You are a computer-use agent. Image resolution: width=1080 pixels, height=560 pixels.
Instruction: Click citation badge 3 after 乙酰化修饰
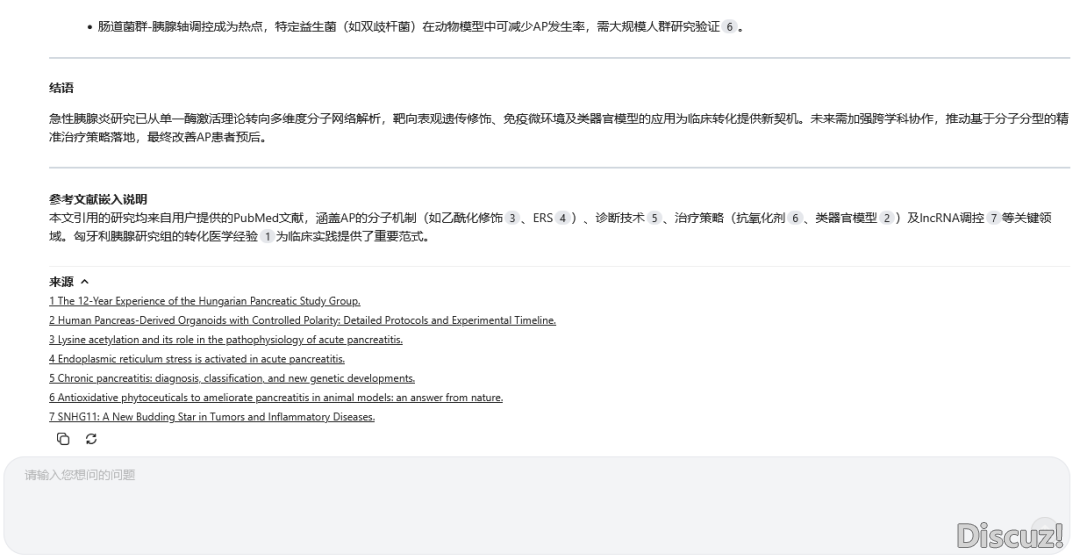pos(512,218)
